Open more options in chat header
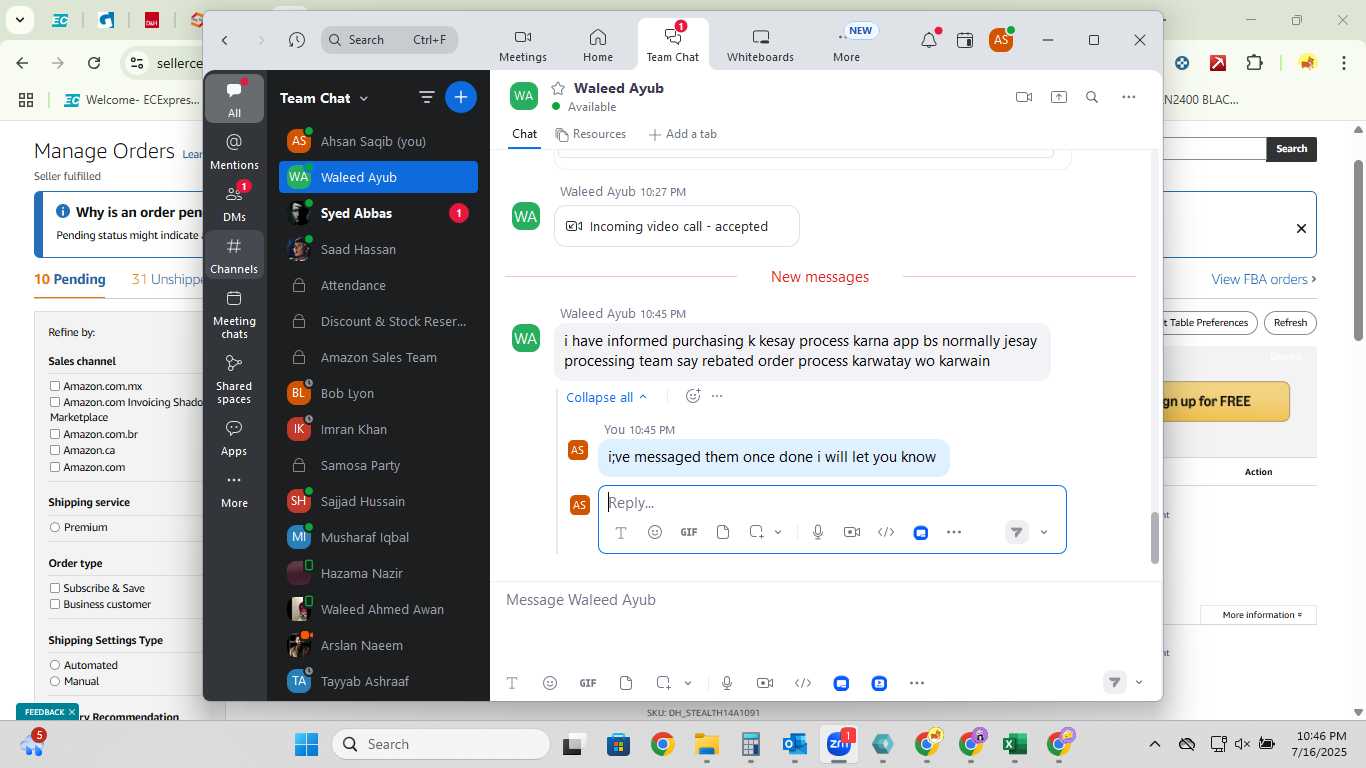The height and width of the screenshot is (768, 1366). tap(1129, 97)
